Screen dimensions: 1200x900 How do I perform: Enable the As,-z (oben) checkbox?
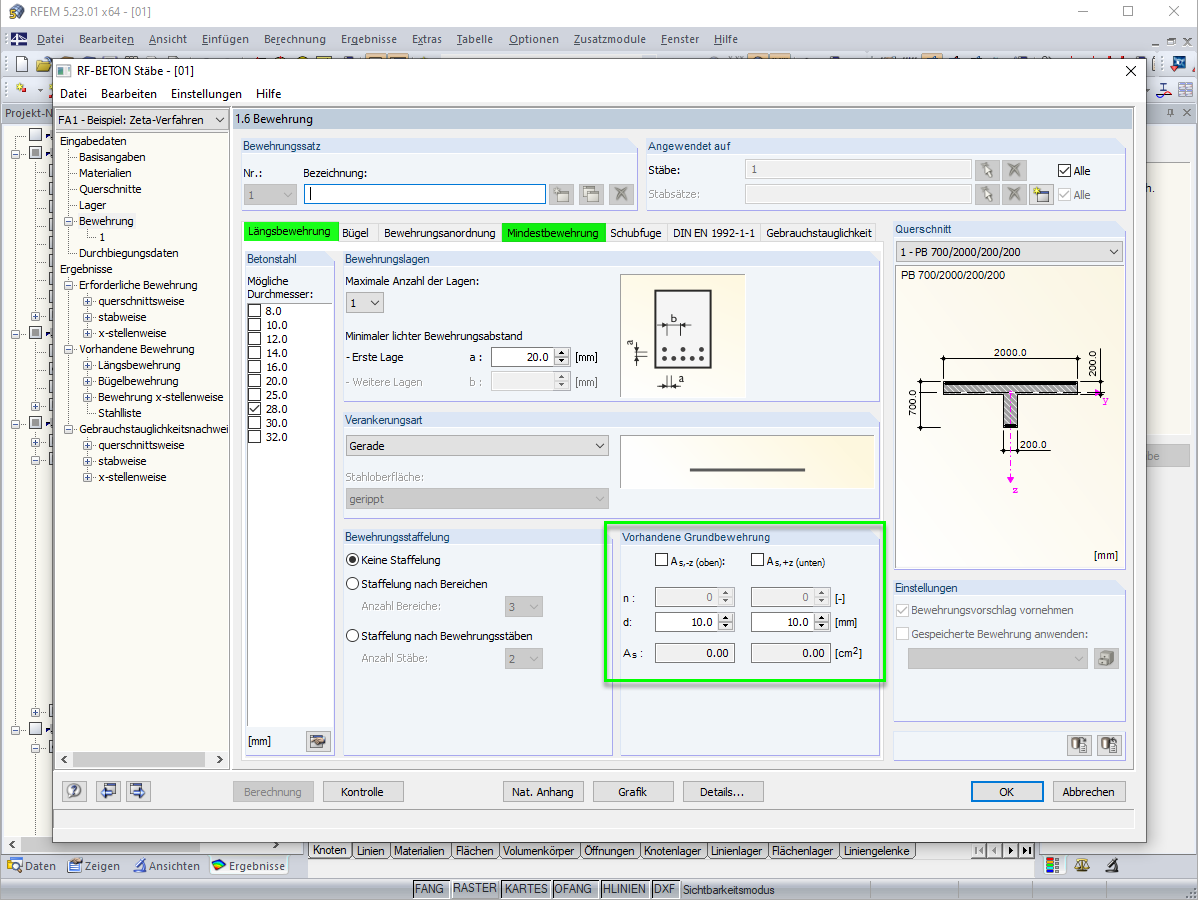click(661, 559)
